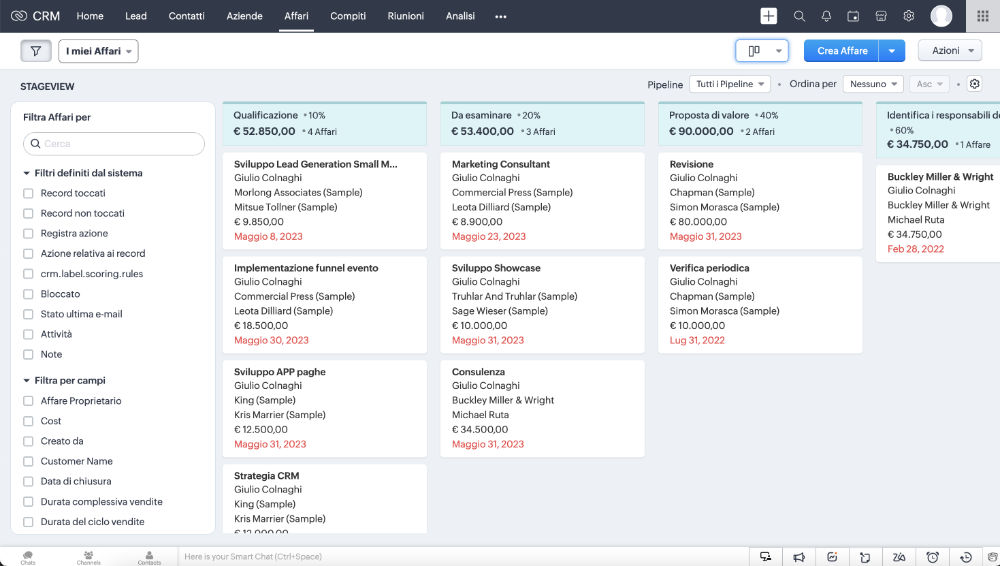
Task: Open the quick create plus icon
Action: (x=768, y=16)
